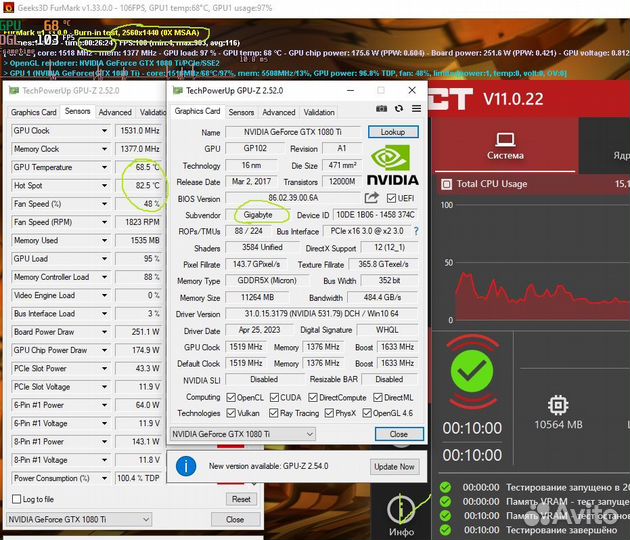Open Graphics Card tab in background GPU-Z
Viewport: 630px width, 540px height.
[34, 112]
